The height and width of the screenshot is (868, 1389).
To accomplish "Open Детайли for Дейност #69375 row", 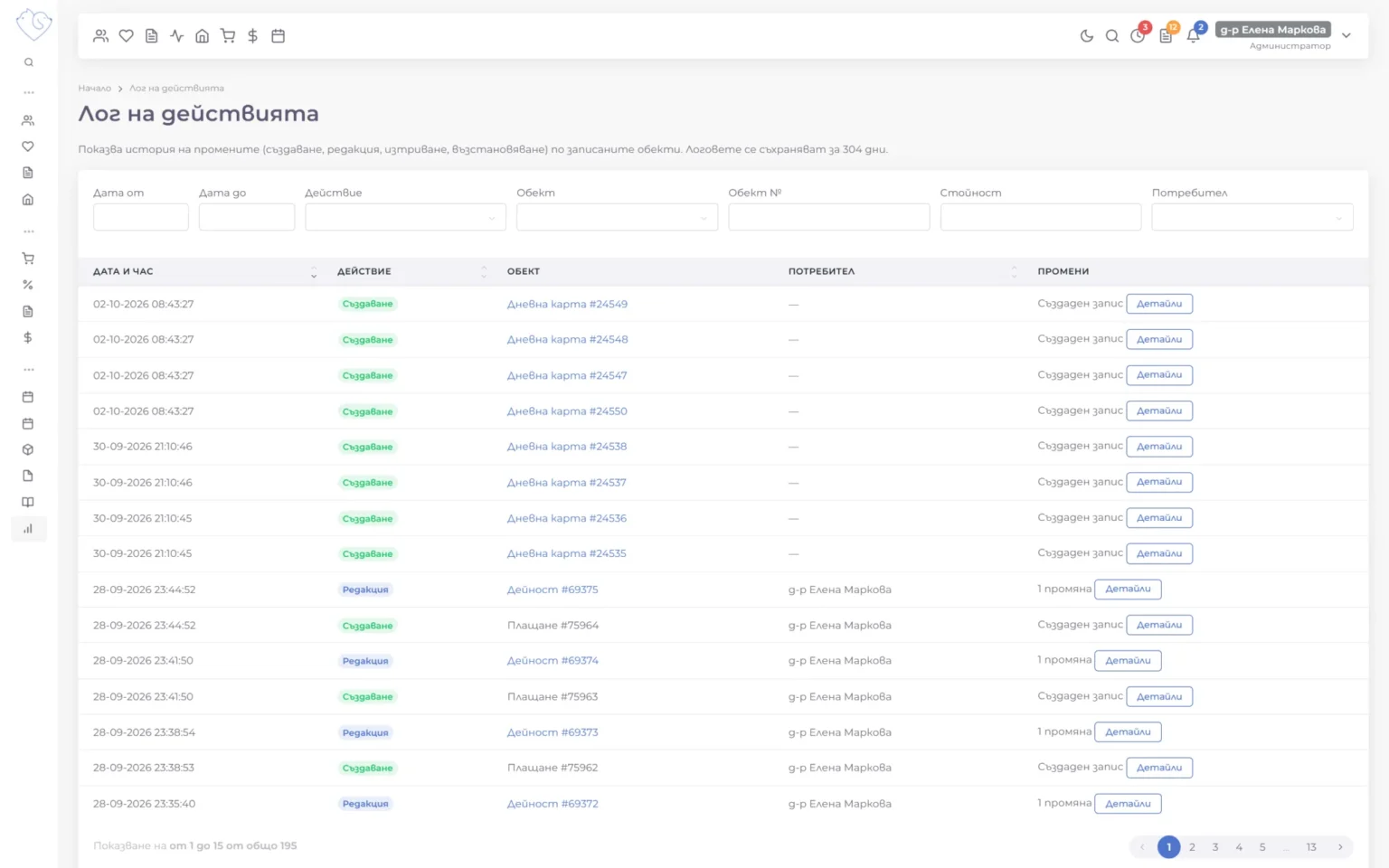I will (x=1128, y=590).
